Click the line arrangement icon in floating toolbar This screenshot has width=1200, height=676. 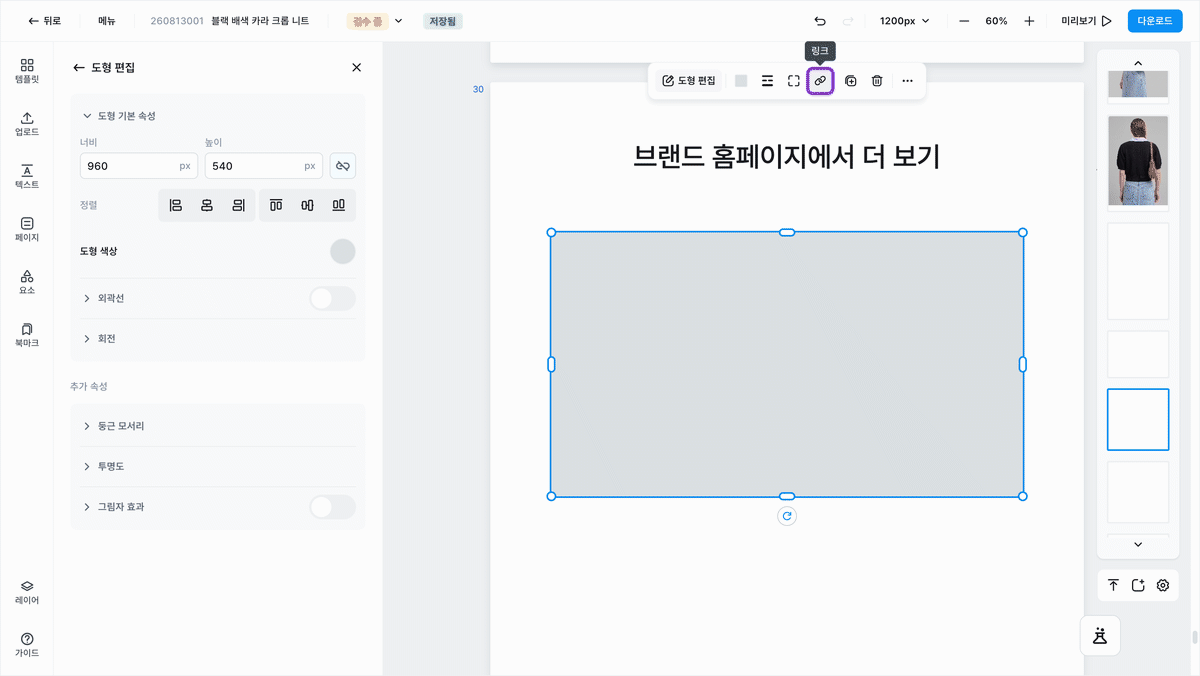point(767,81)
